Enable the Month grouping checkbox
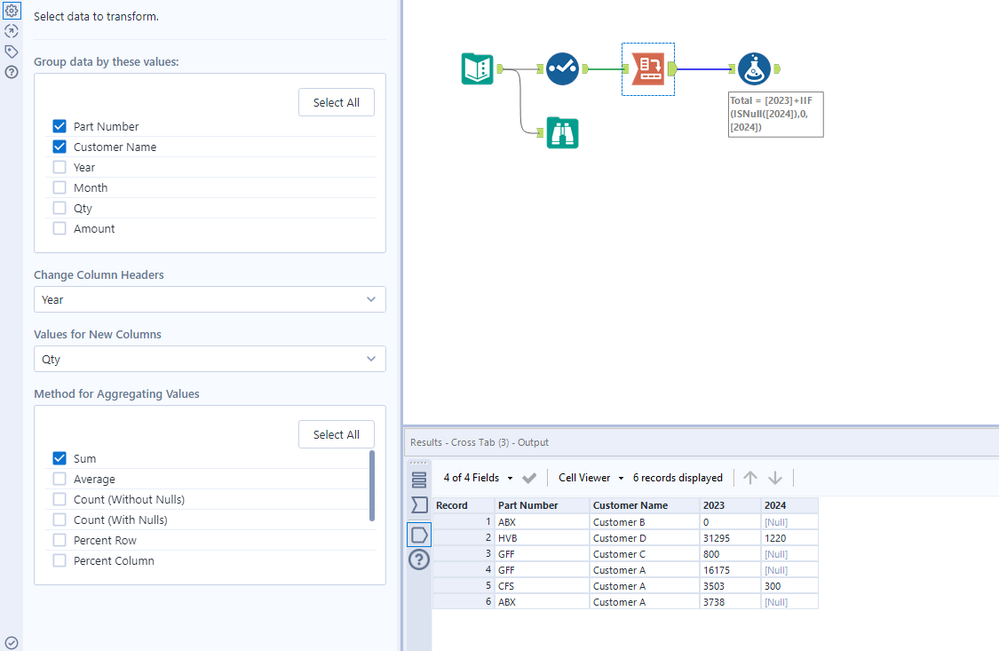 coord(60,188)
